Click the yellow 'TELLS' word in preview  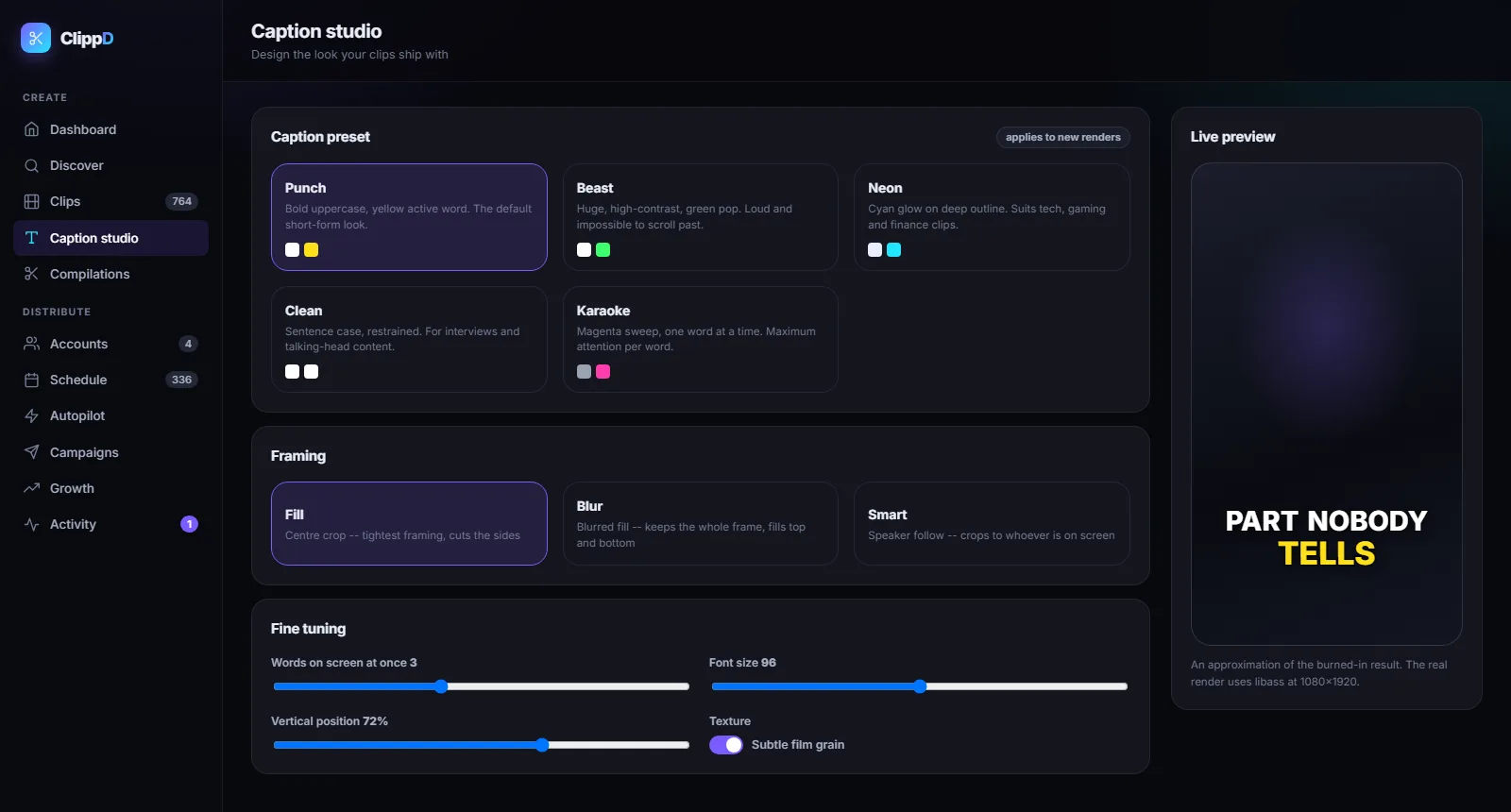pyautogui.click(x=1327, y=554)
